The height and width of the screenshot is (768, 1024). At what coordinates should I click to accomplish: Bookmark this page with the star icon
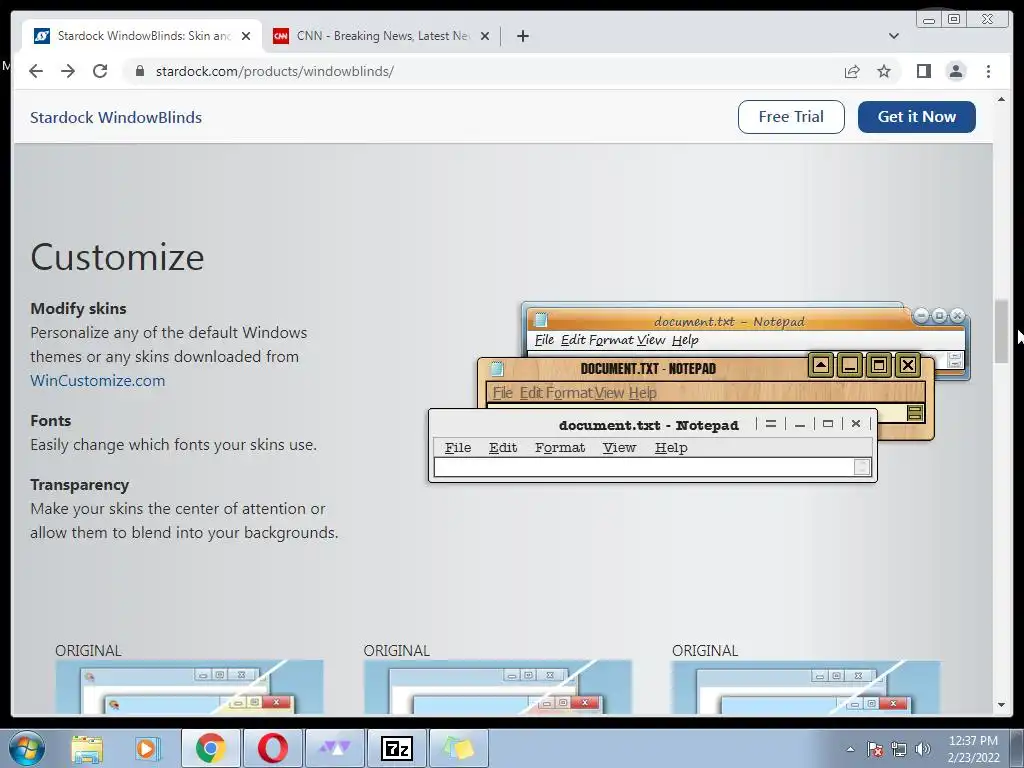[x=884, y=71]
